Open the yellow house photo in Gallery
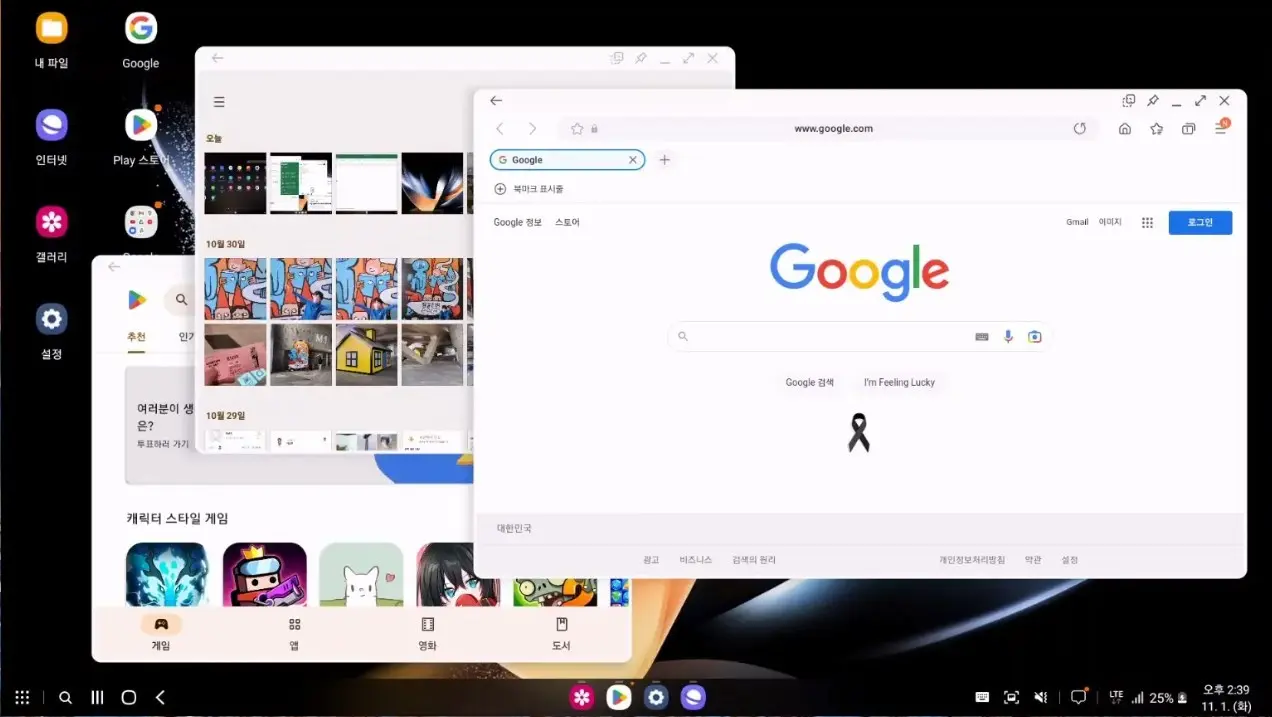Viewport: 1272px width, 717px height. click(366, 354)
